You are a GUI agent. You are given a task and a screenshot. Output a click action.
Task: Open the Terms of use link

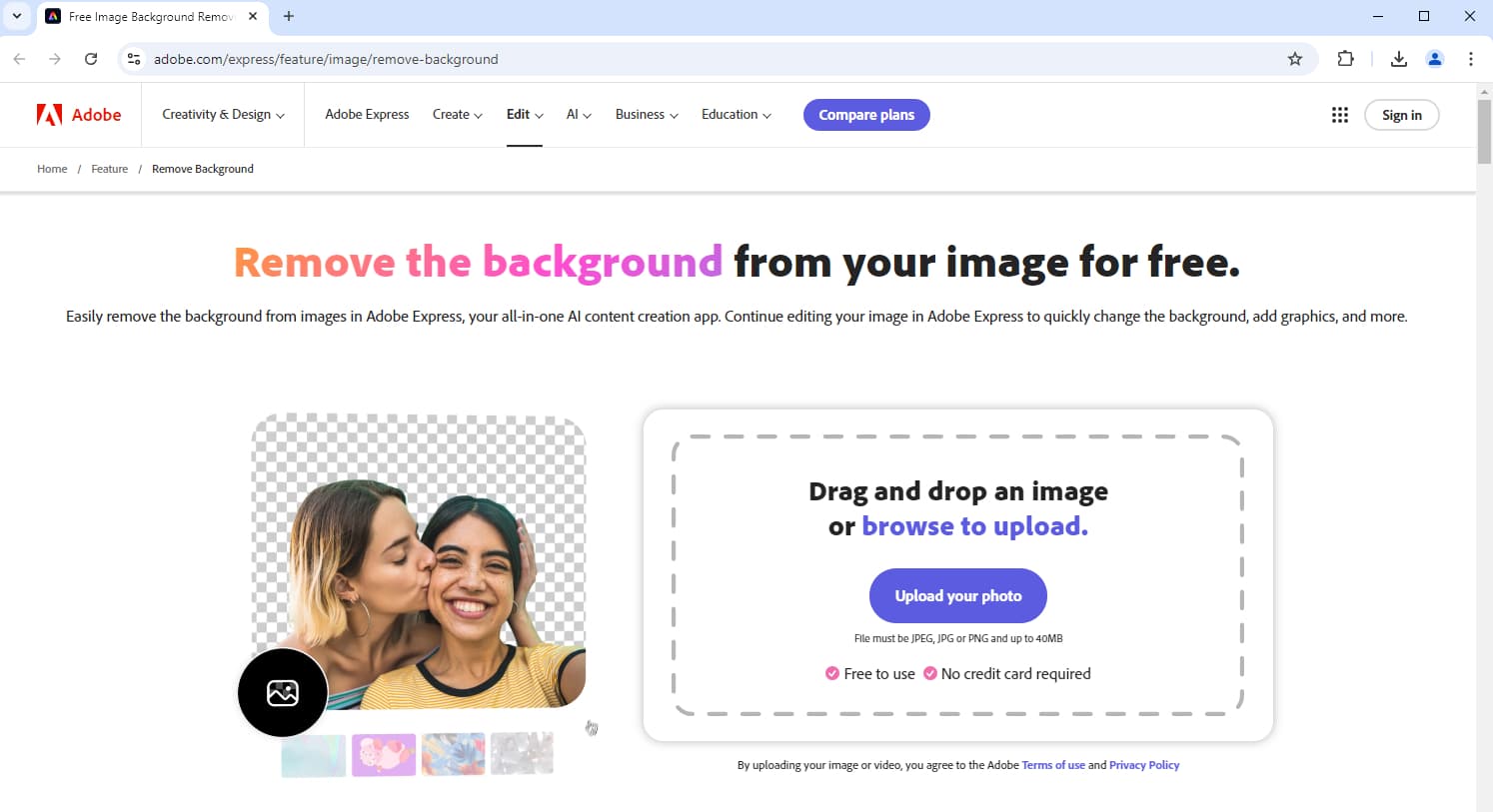[x=1052, y=764]
